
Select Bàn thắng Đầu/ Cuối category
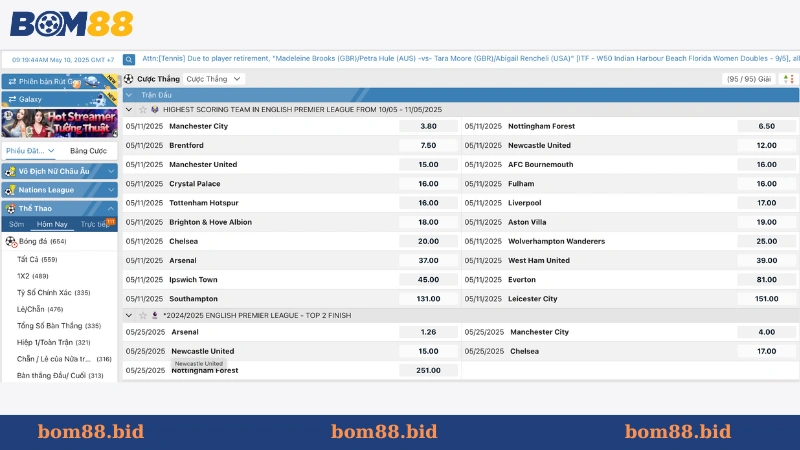point(60,376)
